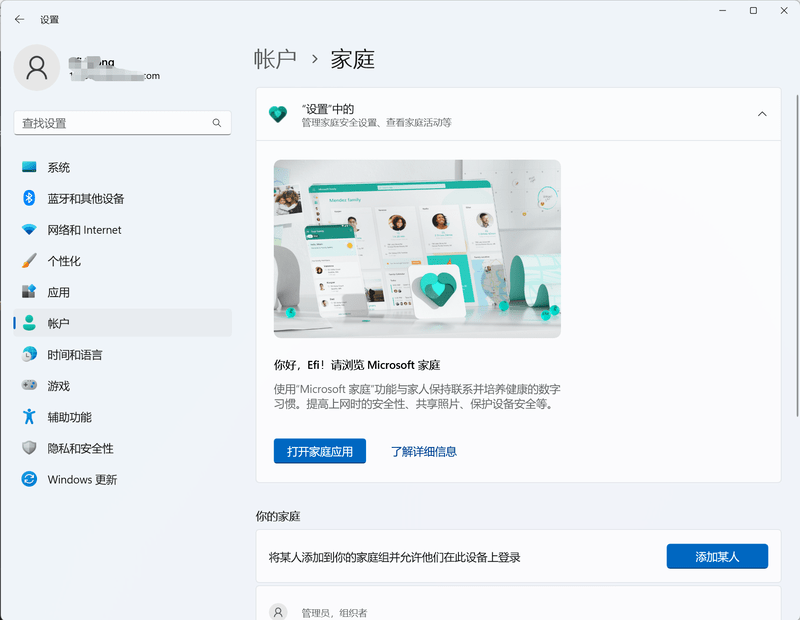Navigate to 应用 settings
This screenshot has width=800, height=620.
tap(122, 292)
